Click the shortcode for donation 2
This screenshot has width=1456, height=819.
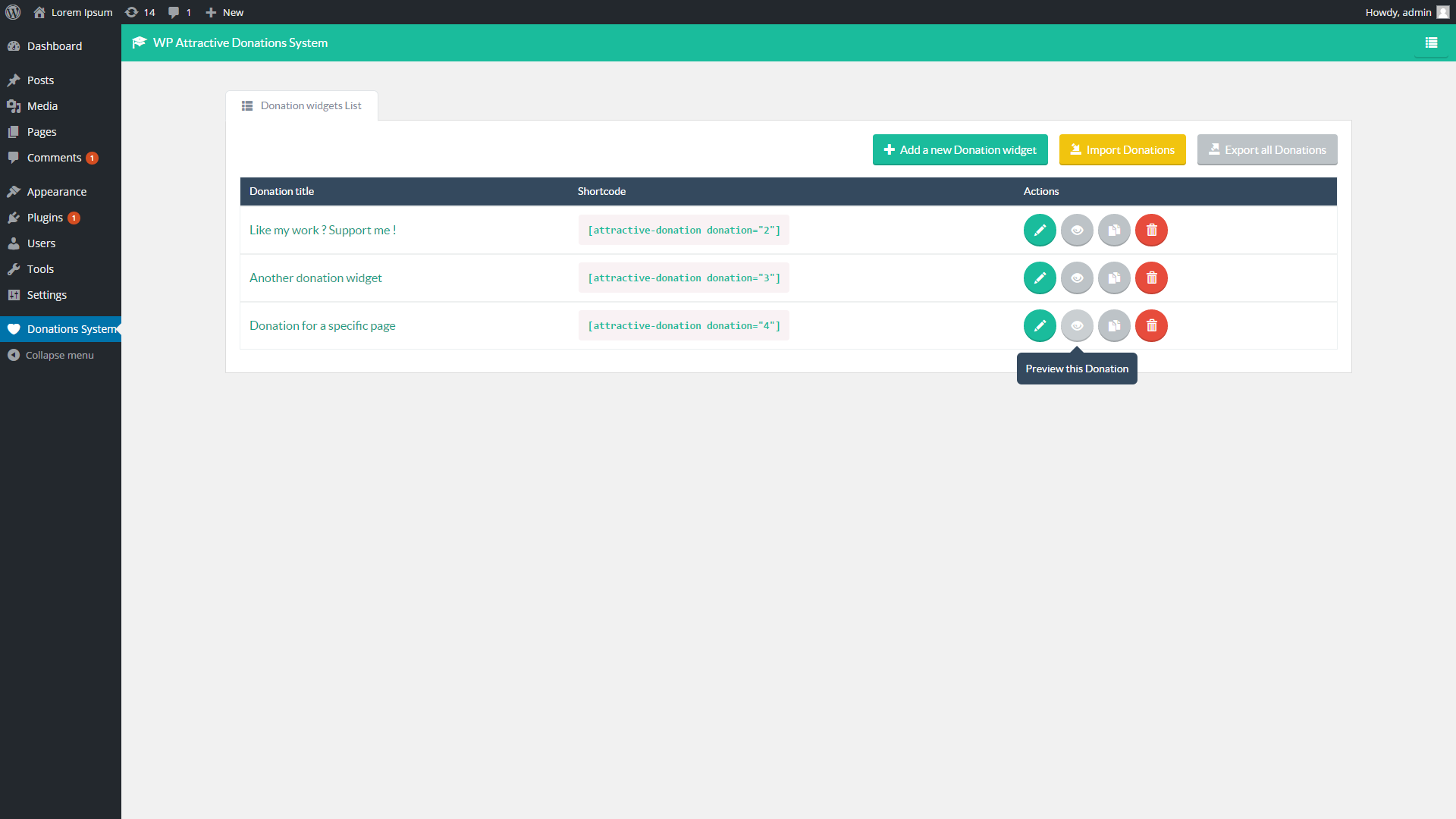(684, 230)
